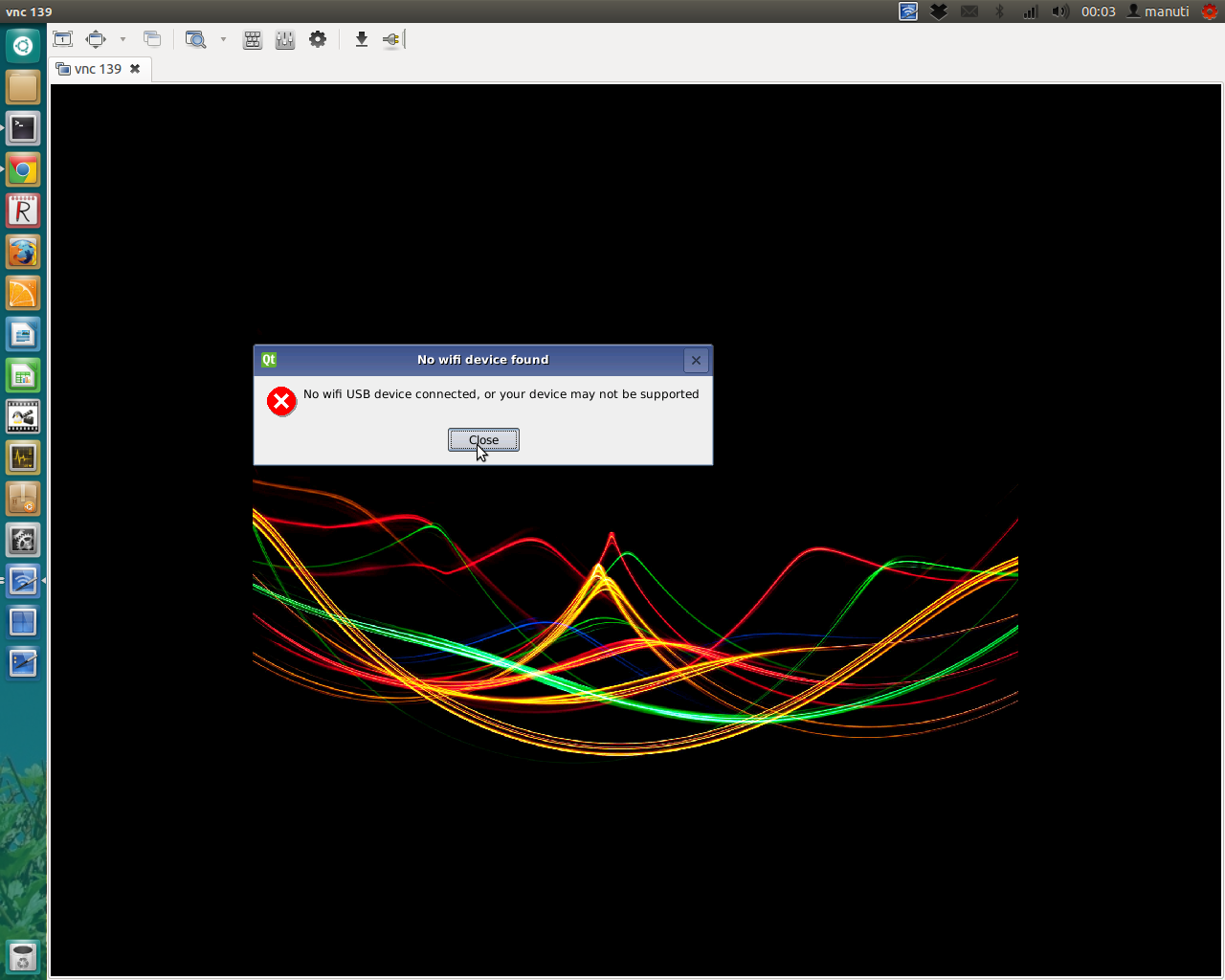Screen dimensions: 1225x980
Task: Minimize the viewer with down-arrow icon
Action: [361, 39]
